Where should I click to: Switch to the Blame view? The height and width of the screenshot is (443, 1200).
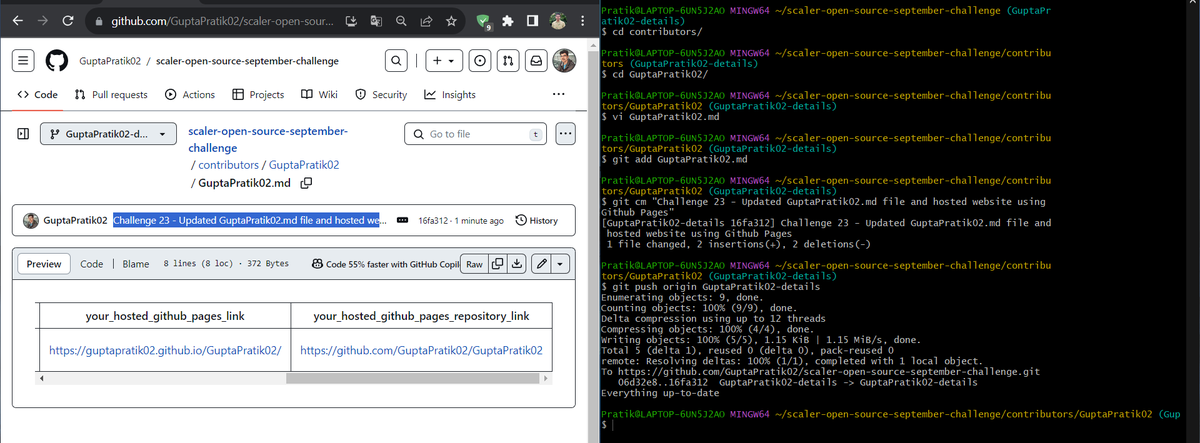[x=136, y=264]
